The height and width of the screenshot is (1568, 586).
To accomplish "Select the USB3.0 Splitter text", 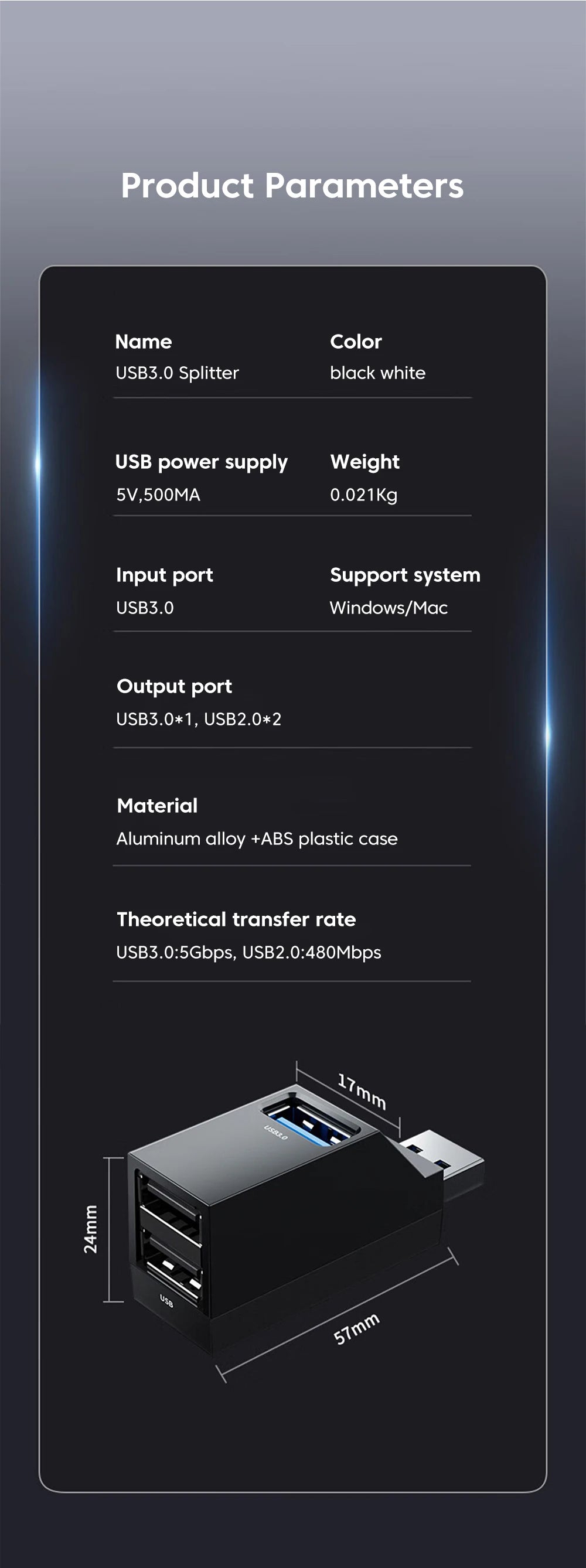I will click(177, 373).
